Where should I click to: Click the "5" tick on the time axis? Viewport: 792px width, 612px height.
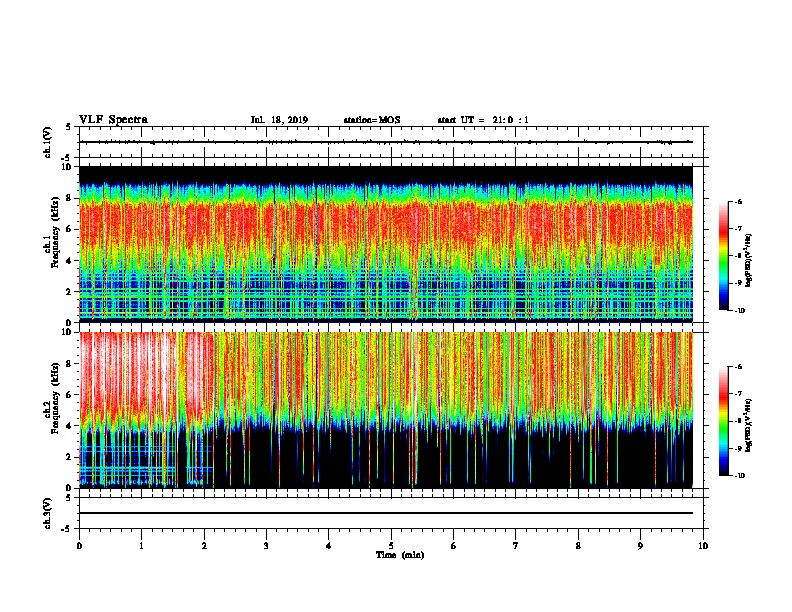point(391,546)
